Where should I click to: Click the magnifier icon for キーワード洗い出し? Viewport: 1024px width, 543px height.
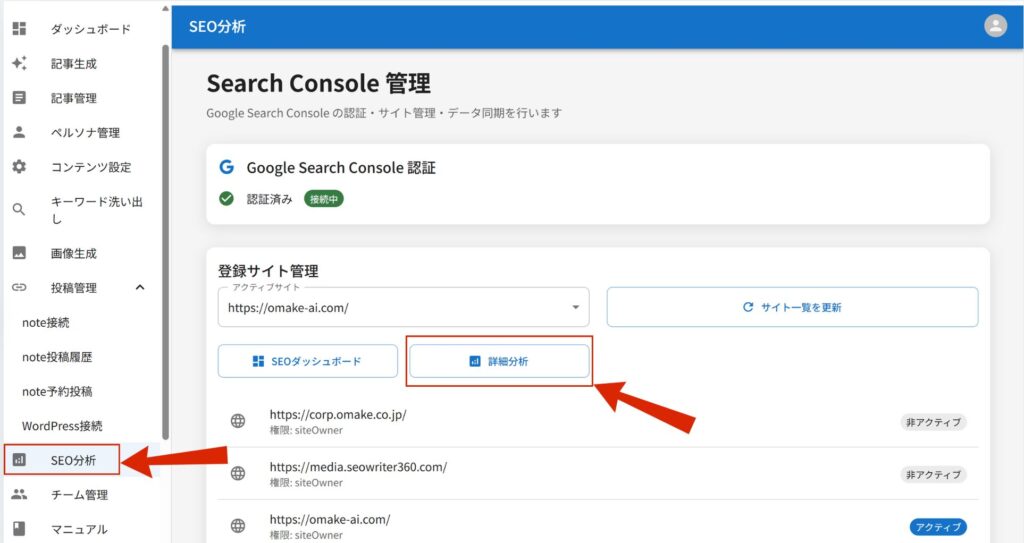point(19,210)
